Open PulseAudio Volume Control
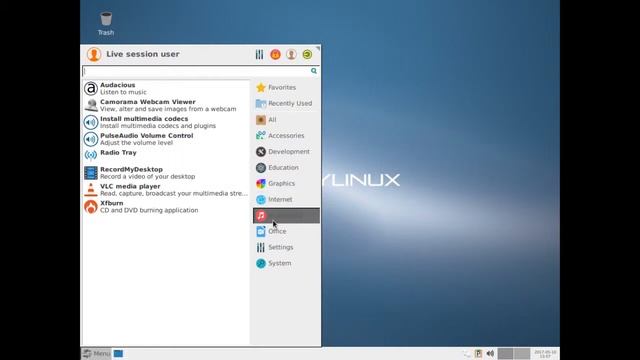This screenshot has width=640, height=360. (x=166, y=139)
